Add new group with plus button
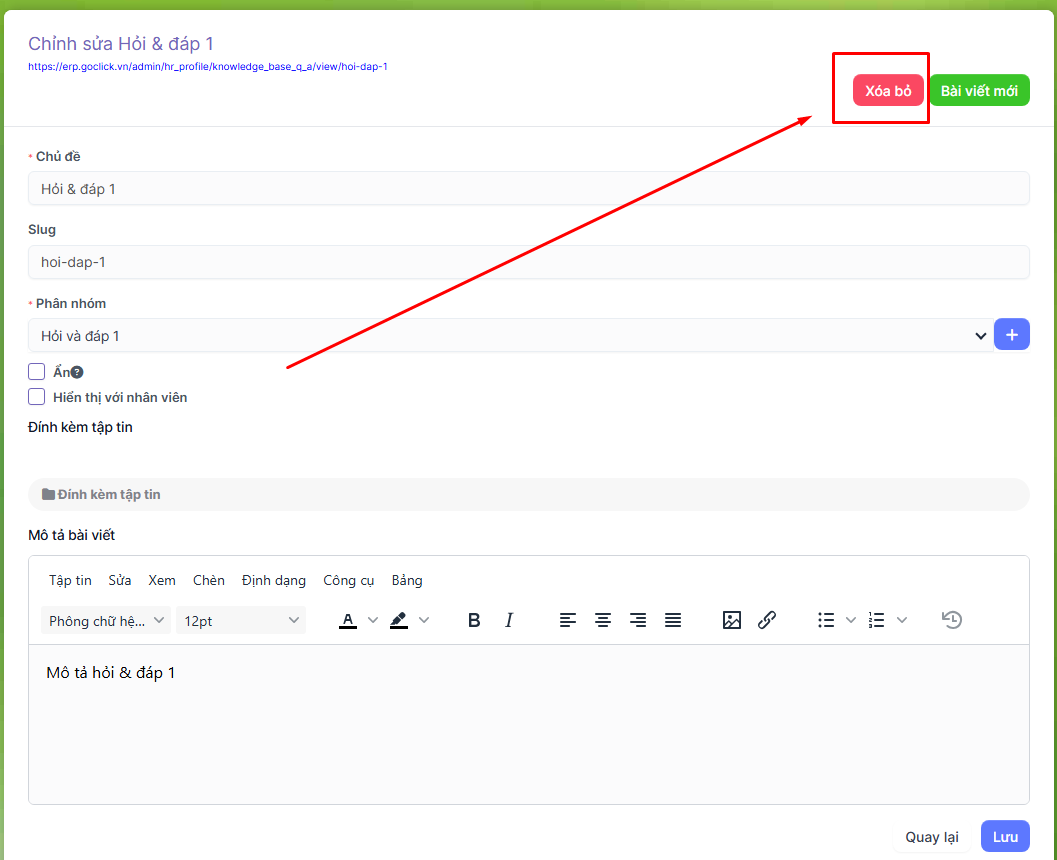The height and width of the screenshot is (860, 1057). coord(1011,335)
